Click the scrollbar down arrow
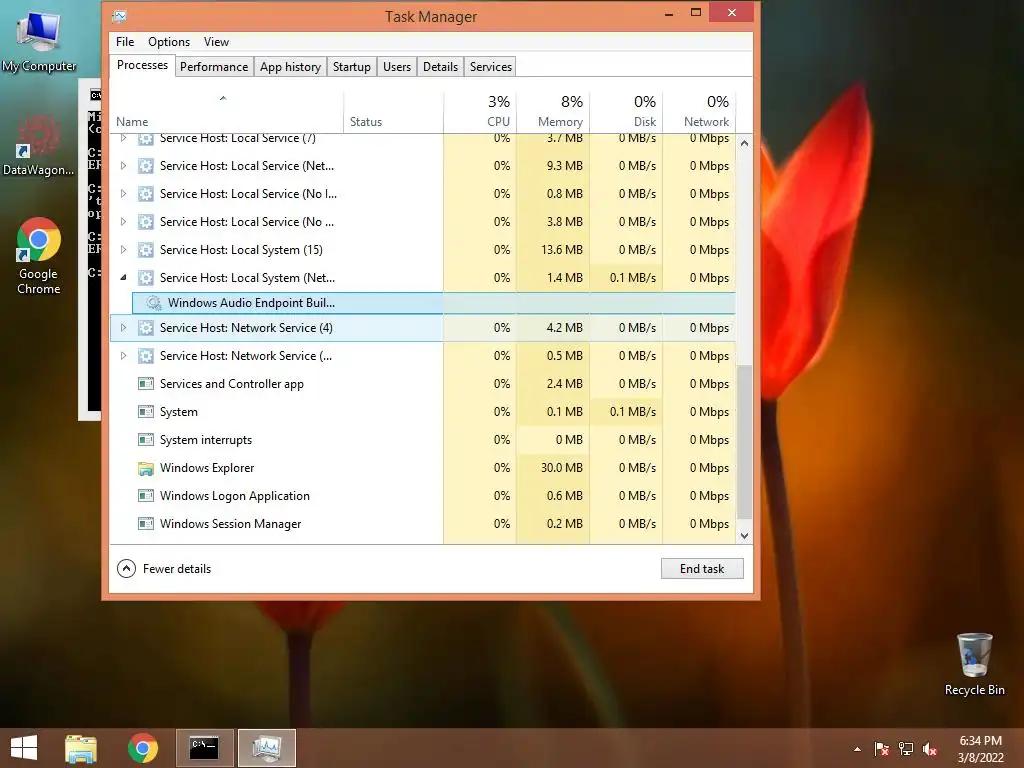Image resolution: width=1024 pixels, height=768 pixels. [744, 536]
